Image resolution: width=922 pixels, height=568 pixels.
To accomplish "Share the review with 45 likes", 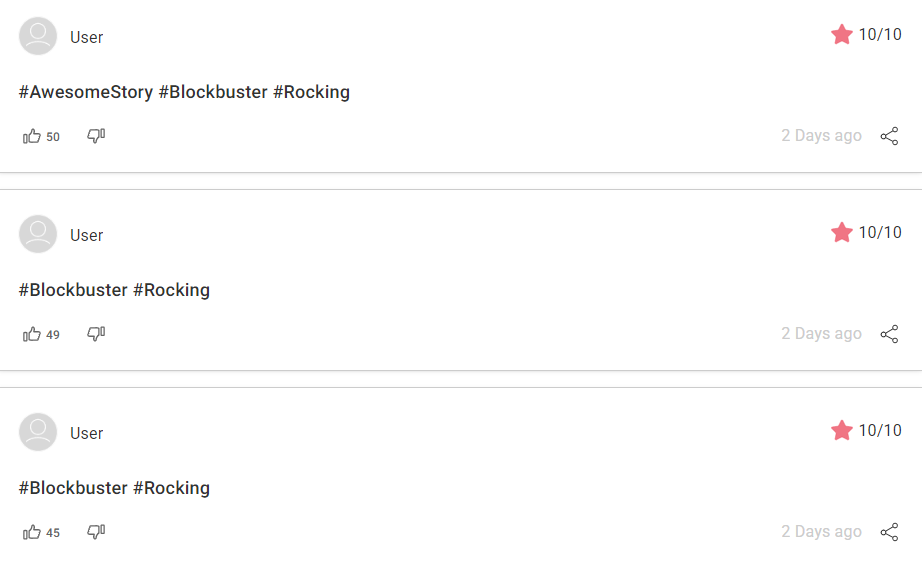I will click(889, 532).
